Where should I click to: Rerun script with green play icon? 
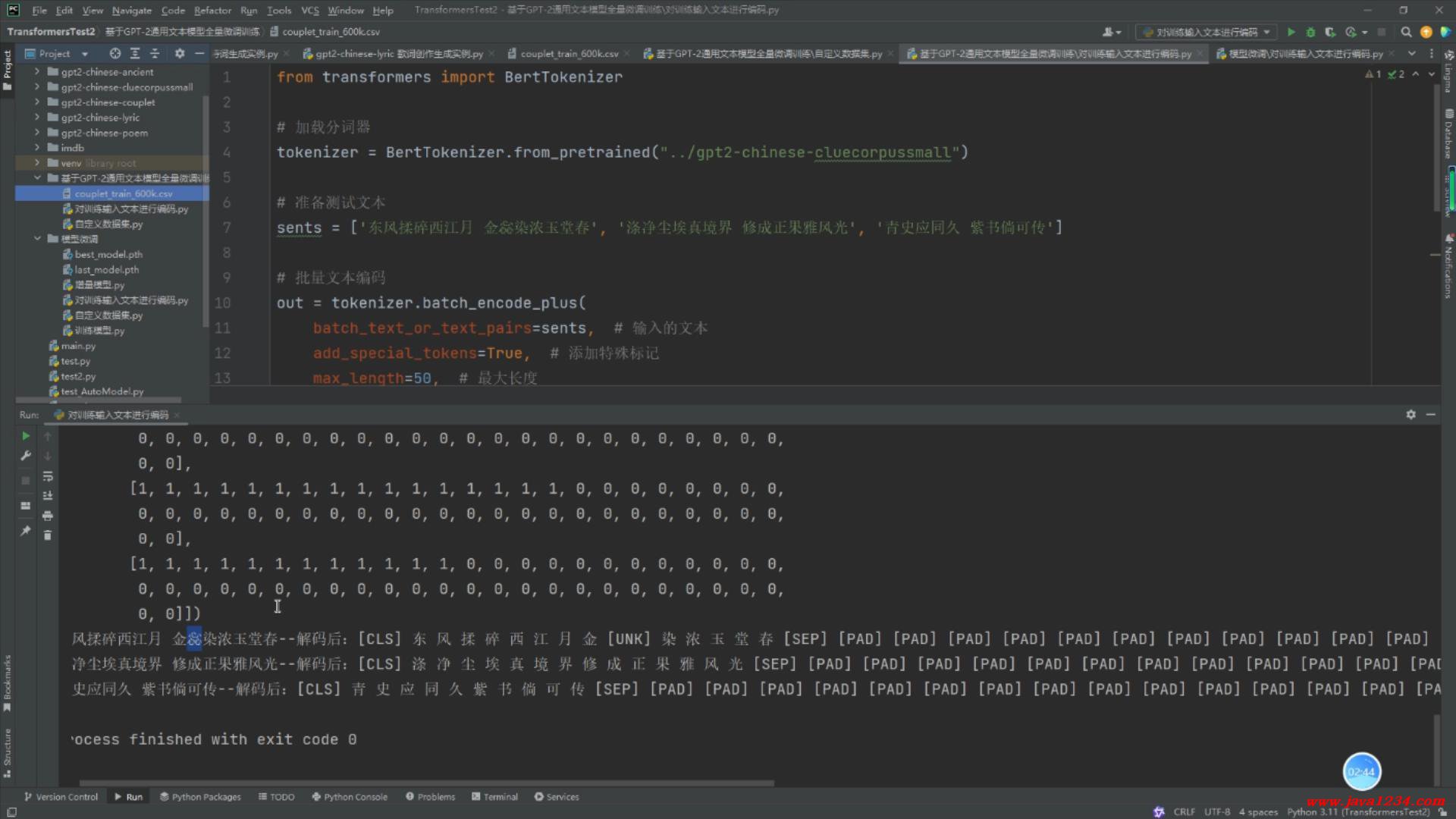pos(25,436)
